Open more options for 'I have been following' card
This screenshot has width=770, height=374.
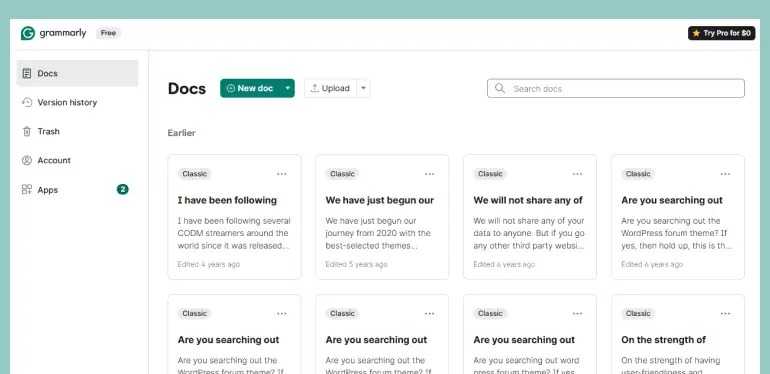pos(281,174)
